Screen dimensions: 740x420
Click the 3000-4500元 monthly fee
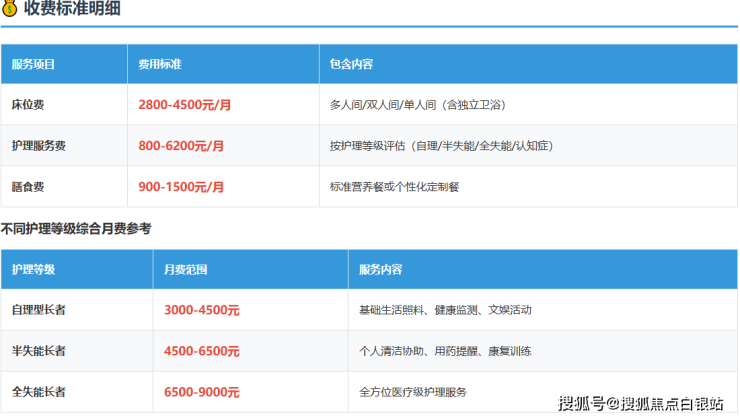coord(202,310)
